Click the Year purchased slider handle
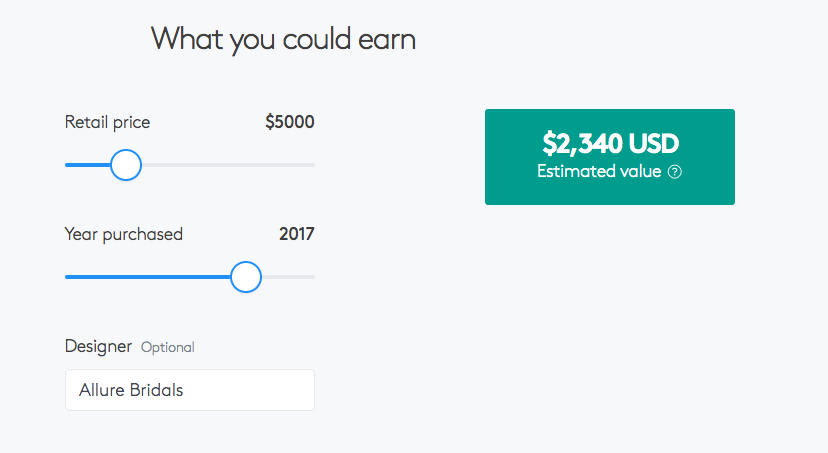This screenshot has width=828, height=453. (246, 277)
